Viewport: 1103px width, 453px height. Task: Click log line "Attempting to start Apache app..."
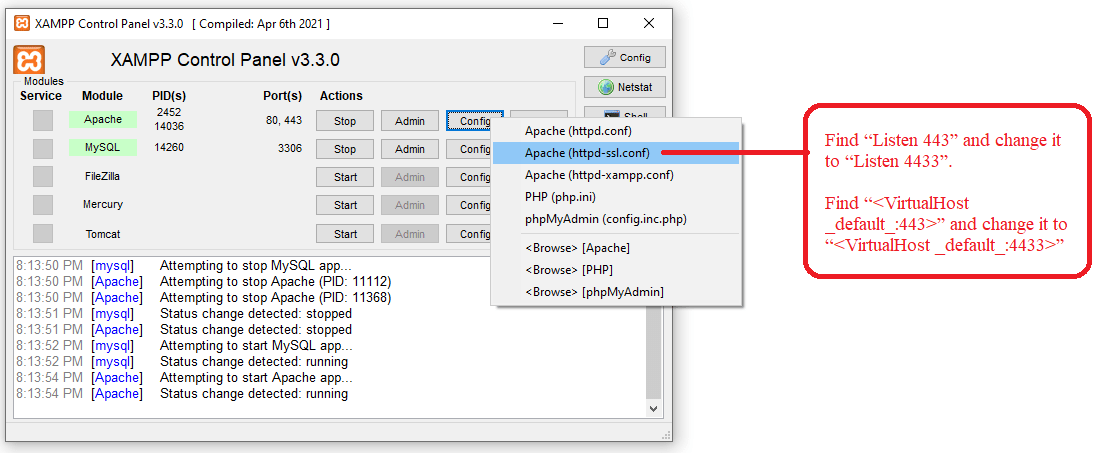257,378
